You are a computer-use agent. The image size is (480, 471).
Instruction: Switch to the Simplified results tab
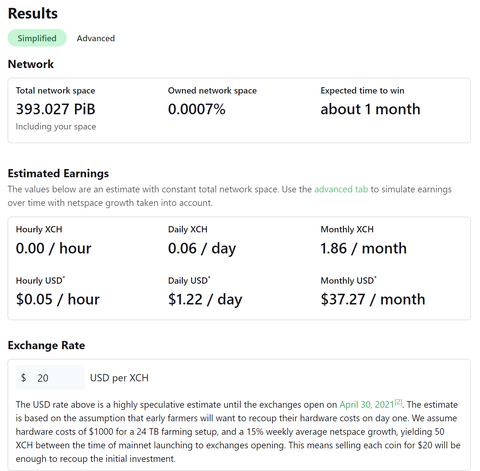[x=37, y=38]
